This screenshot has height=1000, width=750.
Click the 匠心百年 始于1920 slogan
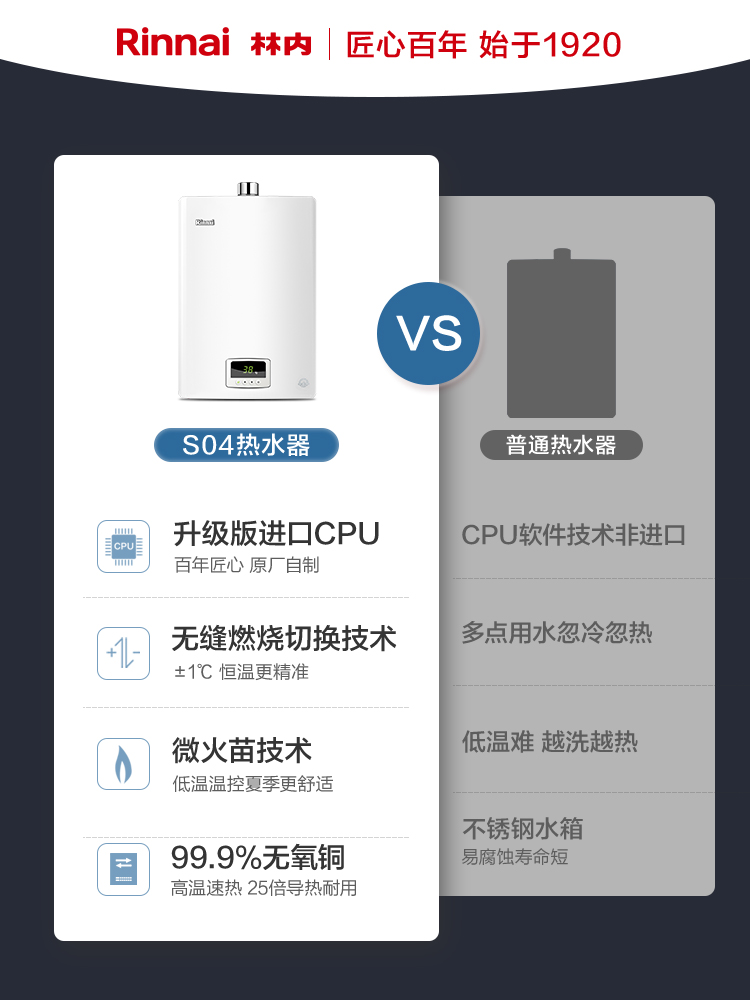(483, 44)
